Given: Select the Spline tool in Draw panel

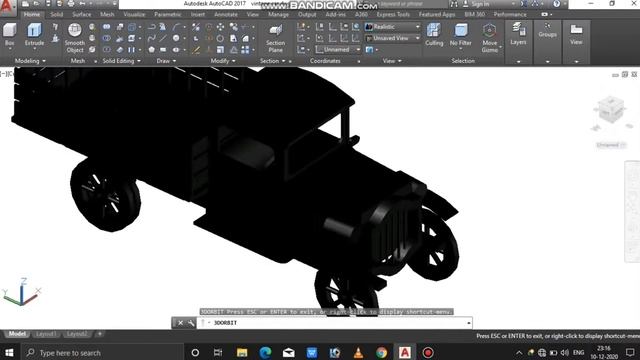Looking at the screenshot, I should [151, 38].
